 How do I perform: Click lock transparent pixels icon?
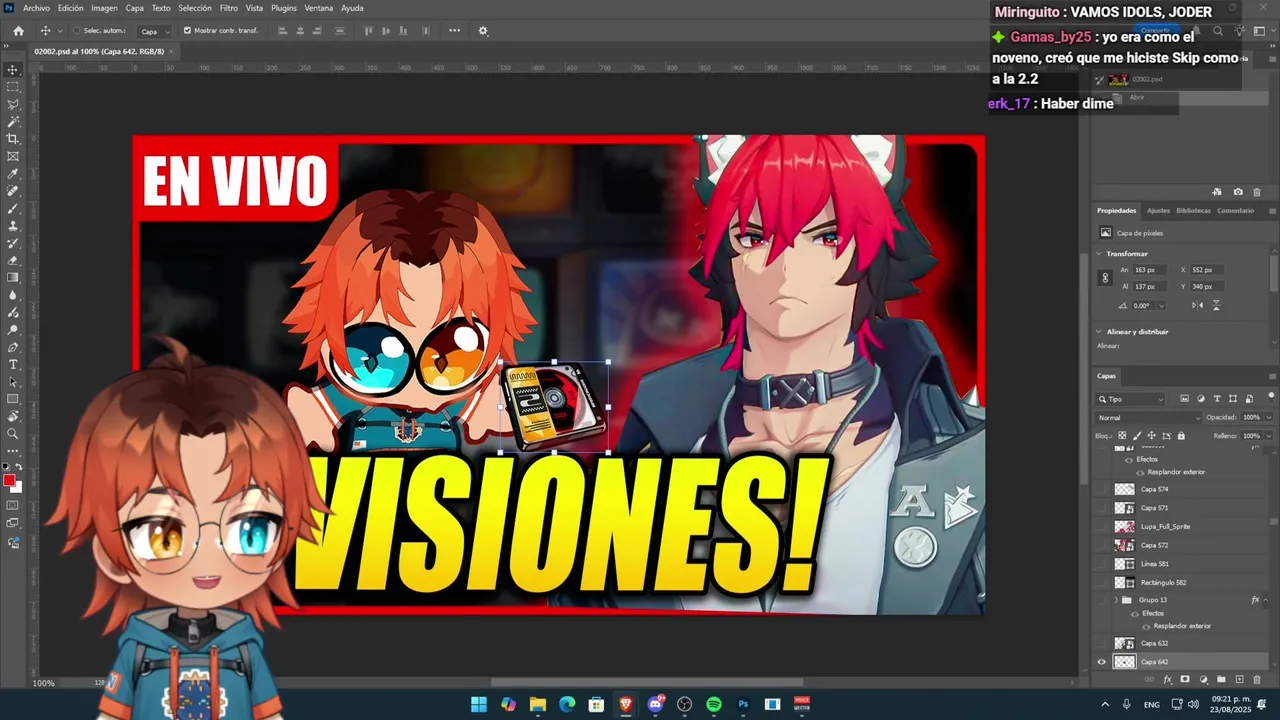(1122, 436)
